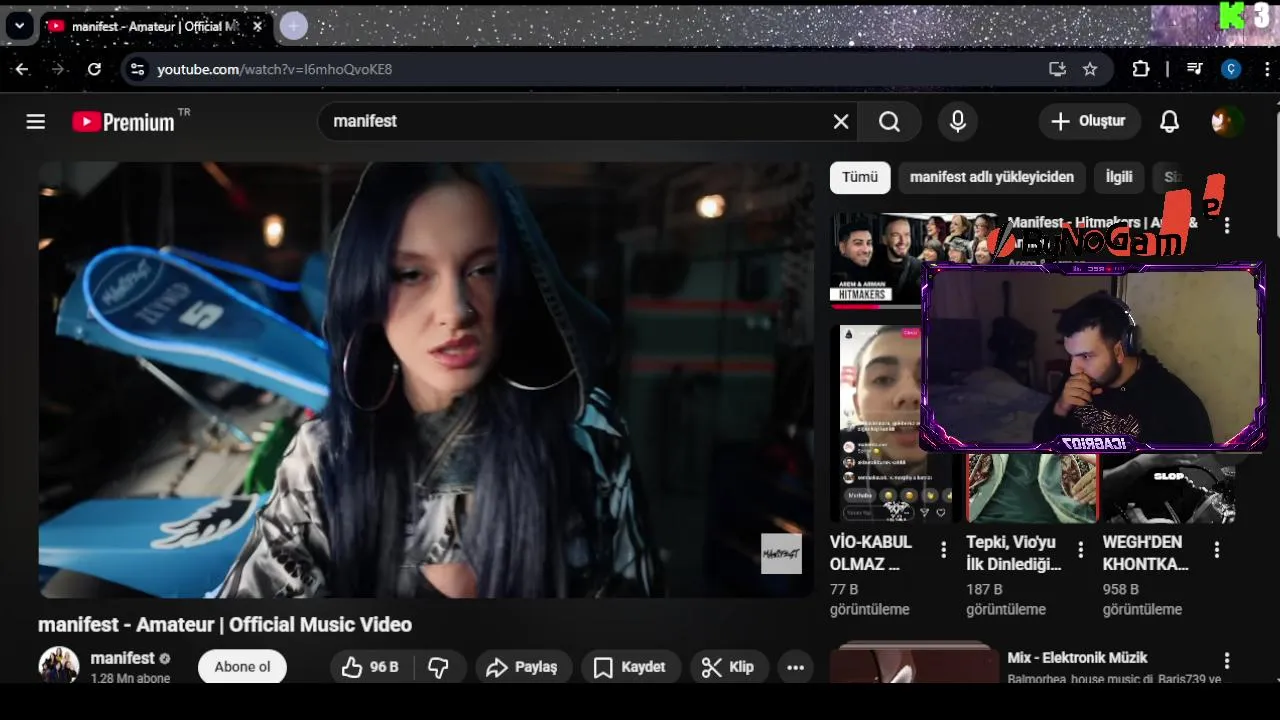This screenshot has height=720, width=1280.
Task: Go back in browser history
Action: pyautogui.click(x=22, y=69)
